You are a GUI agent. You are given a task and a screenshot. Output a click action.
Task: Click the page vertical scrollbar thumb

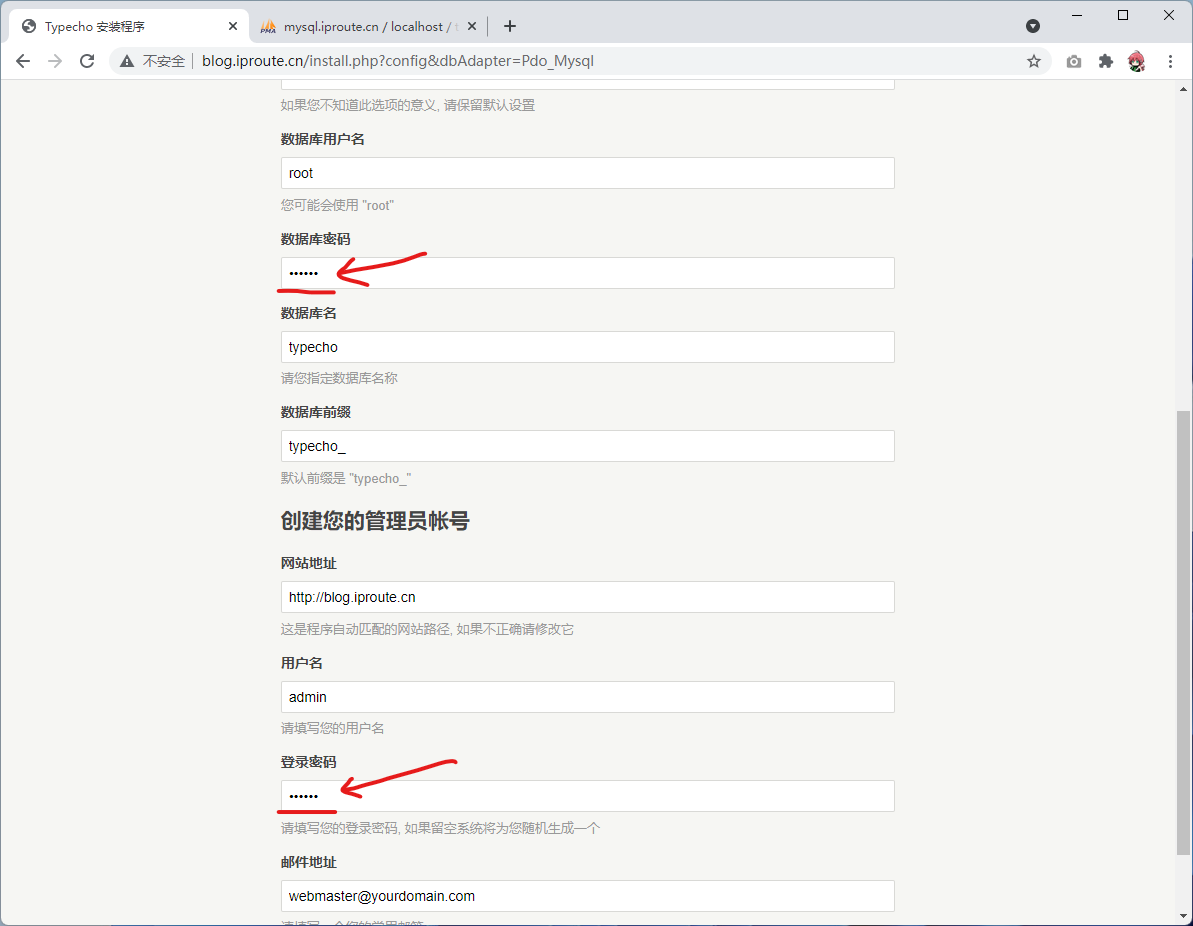click(x=1182, y=633)
